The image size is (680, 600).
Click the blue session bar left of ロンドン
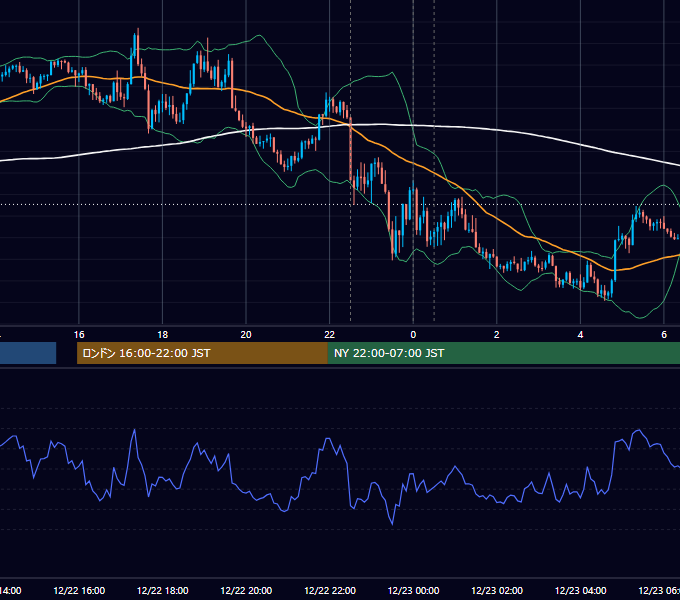click(x=28, y=353)
